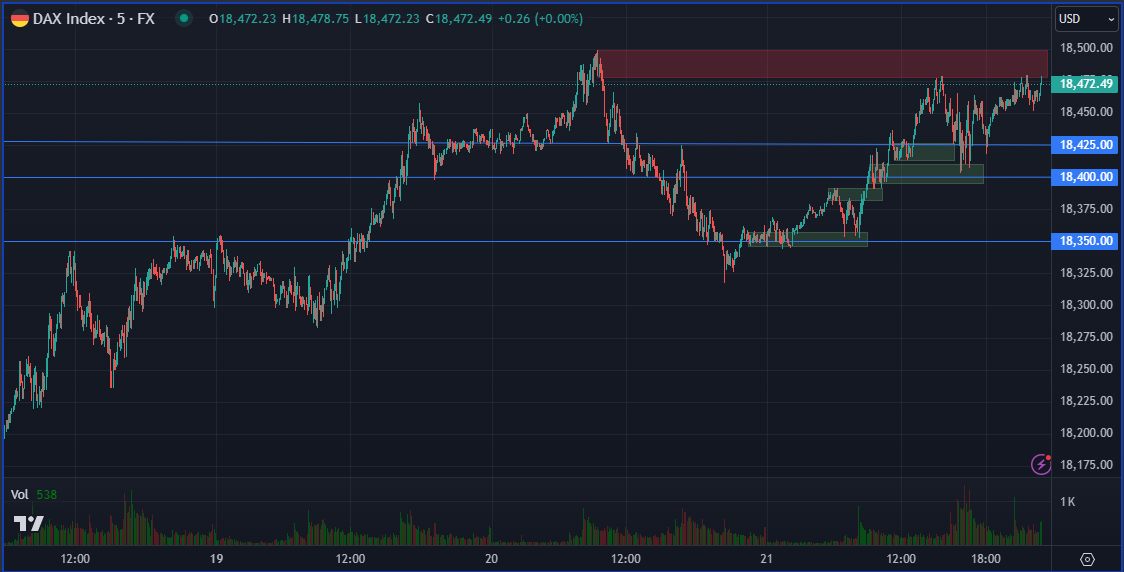Click the date label 19 on time axis
This screenshot has height=572, width=1124.
(x=216, y=558)
